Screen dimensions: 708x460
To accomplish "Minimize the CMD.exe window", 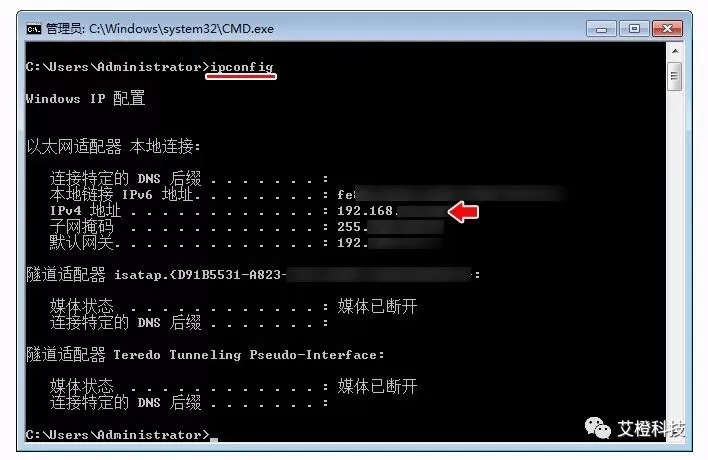I will pos(601,29).
